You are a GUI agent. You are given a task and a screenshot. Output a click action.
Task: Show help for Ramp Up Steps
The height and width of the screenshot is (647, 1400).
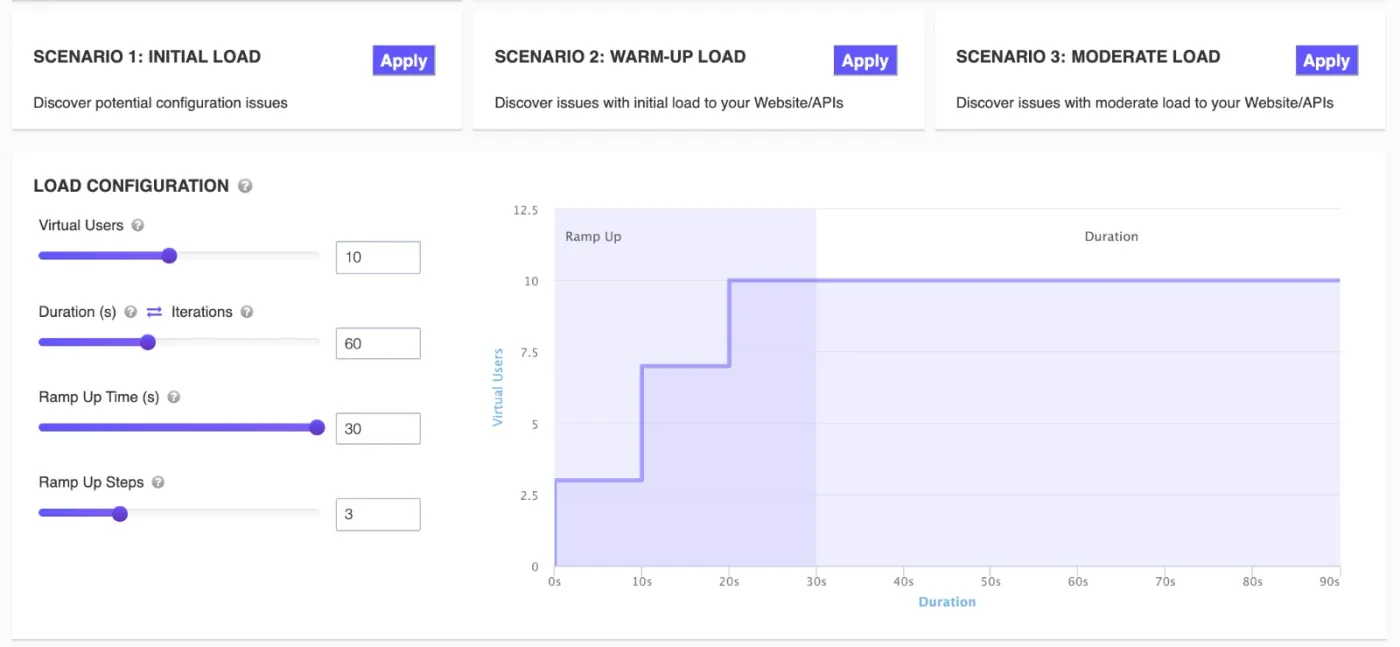pyautogui.click(x=158, y=482)
